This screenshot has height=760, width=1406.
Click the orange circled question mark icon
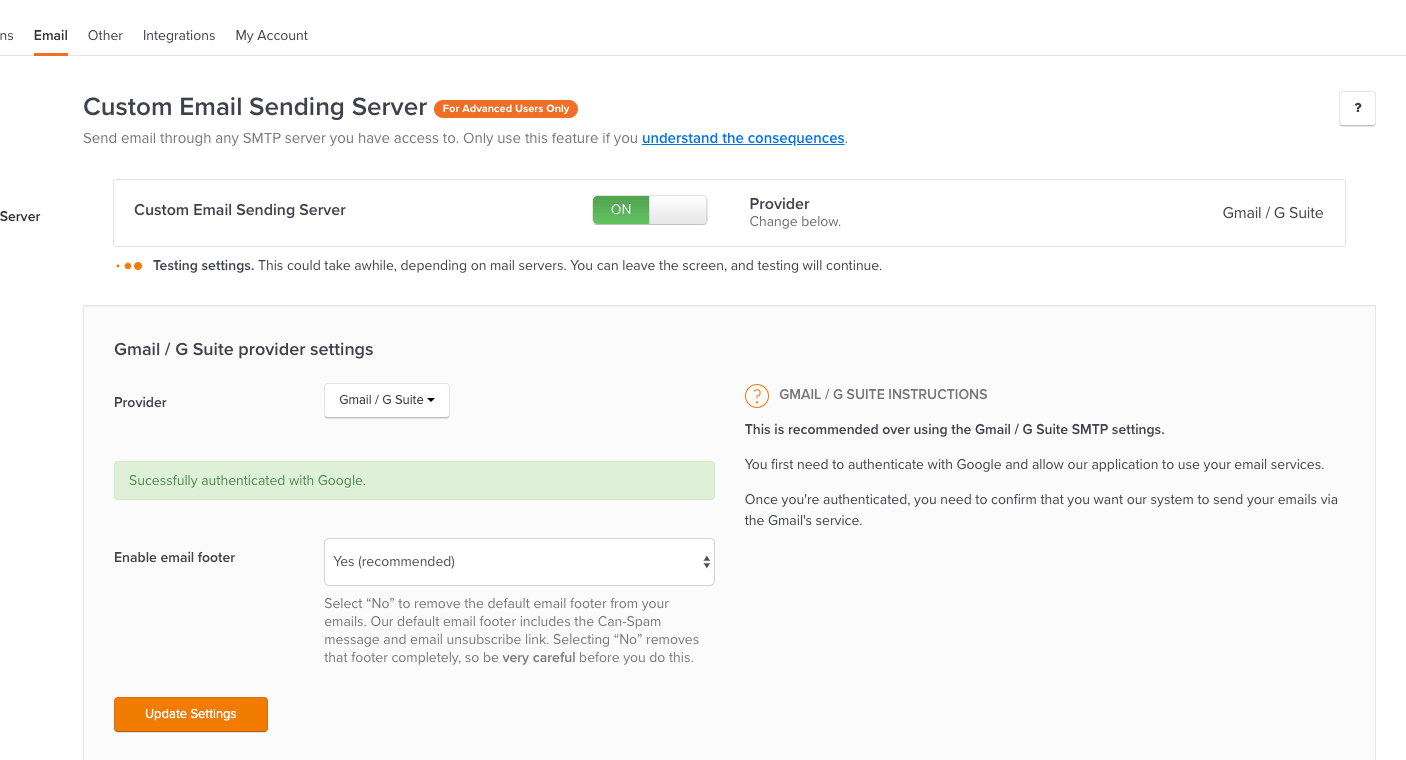point(757,395)
